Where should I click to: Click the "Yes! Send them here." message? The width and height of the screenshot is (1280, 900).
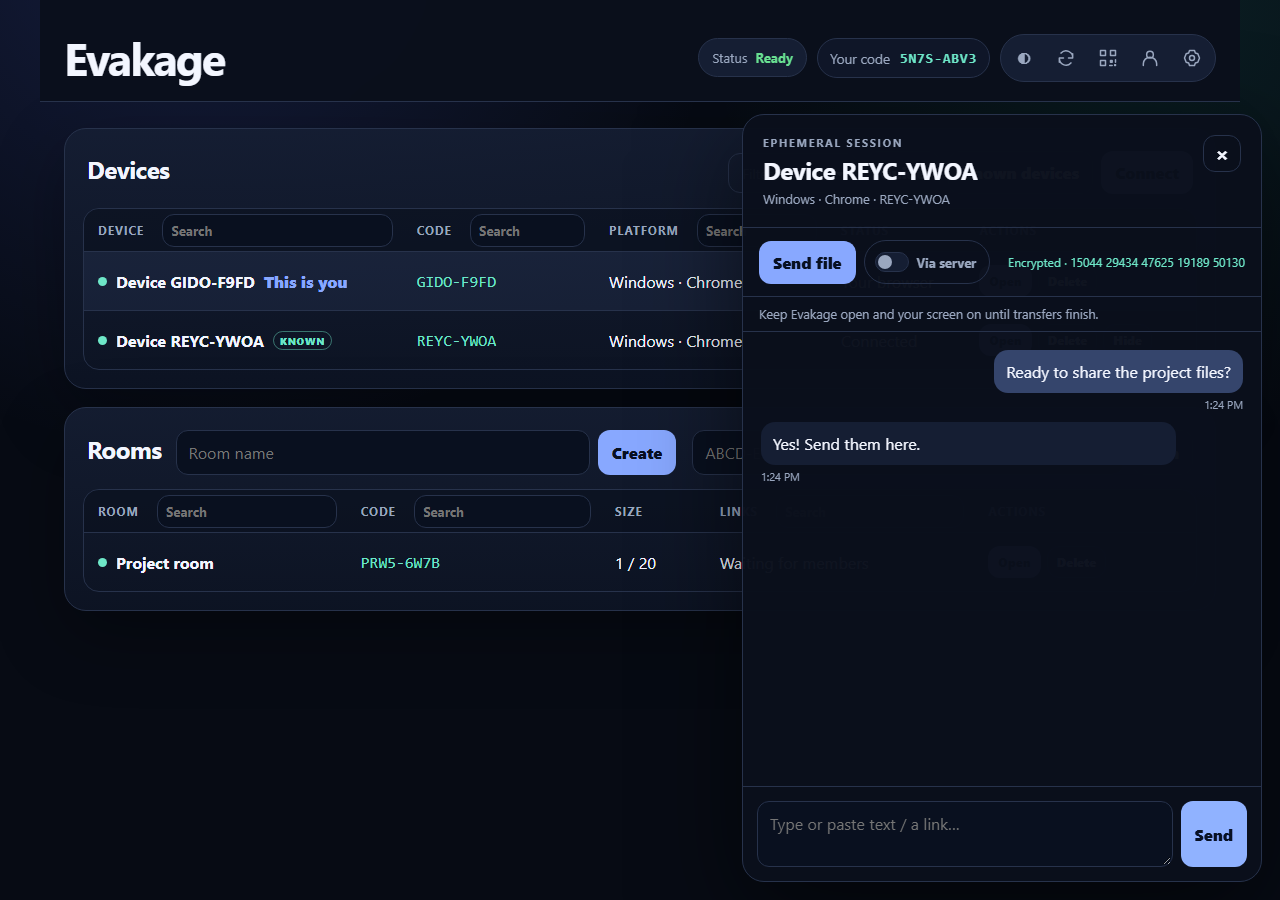(x=968, y=444)
